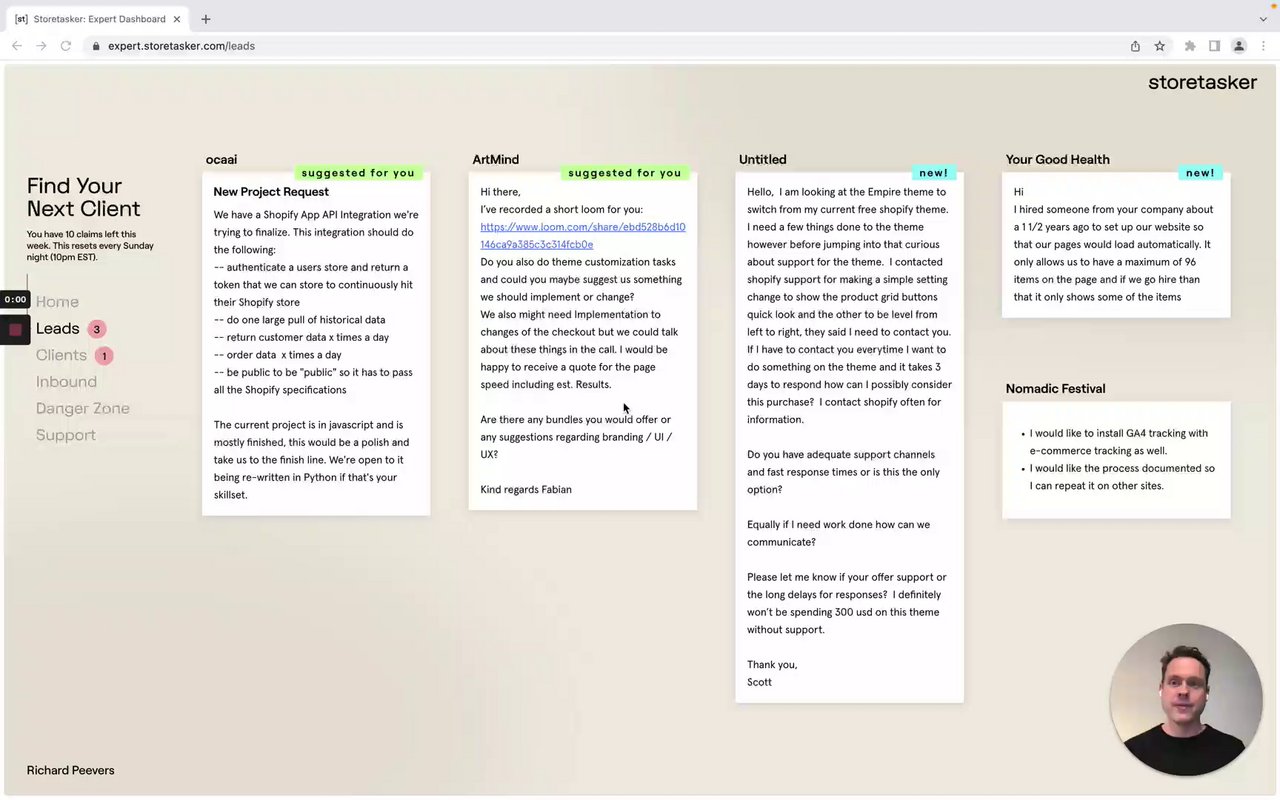Click 'Kind regards Fabian' text
This screenshot has width=1280, height=800.
[526, 489]
